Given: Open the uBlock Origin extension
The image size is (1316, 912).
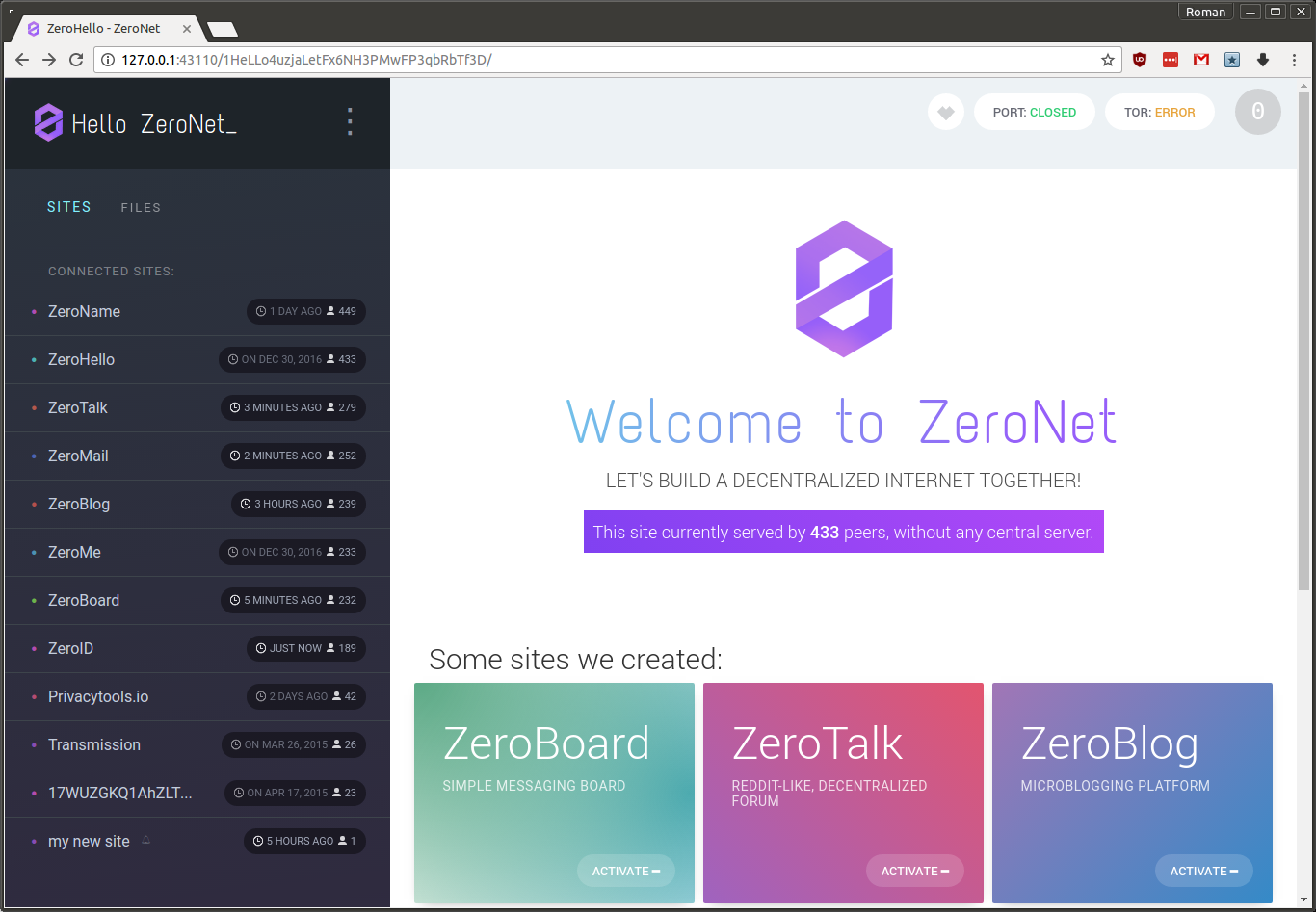Looking at the screenshot, I should 1139,59.
